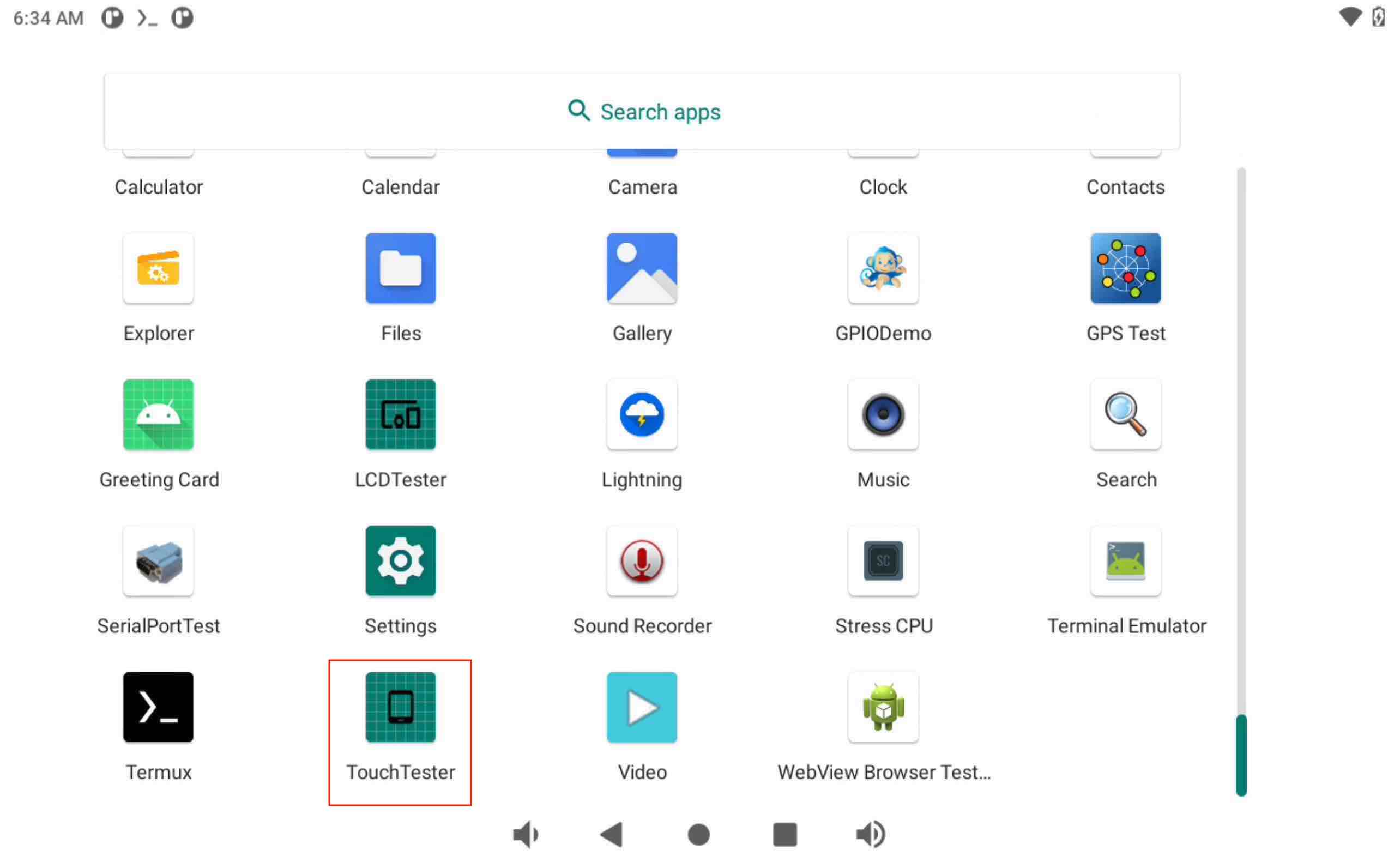
Task: Open the Gallery app
Action: [642, 268]
